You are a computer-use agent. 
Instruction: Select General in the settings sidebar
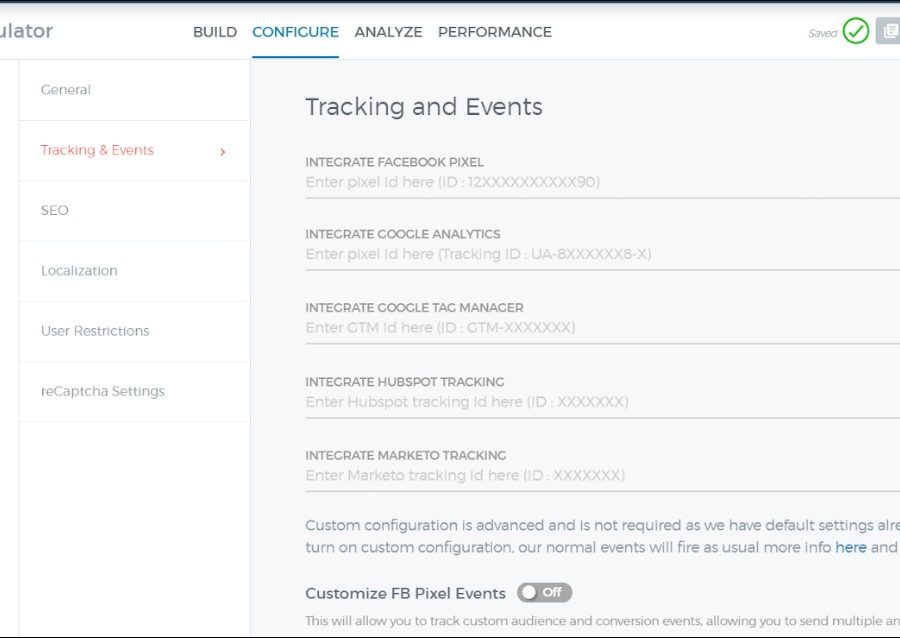(66, 90)
